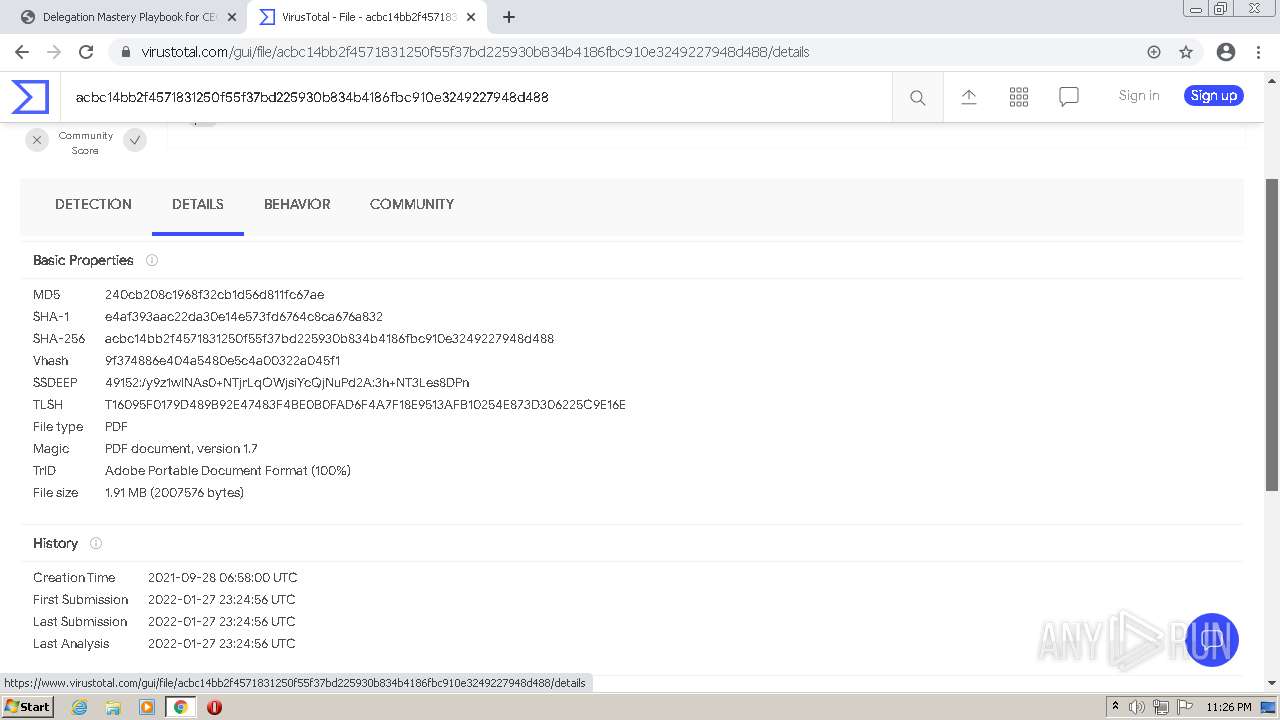The image size is (1280, 720).
Task: Select the VirusTotal browser tab
Action: pyautogui.click(x=365, y=17)
